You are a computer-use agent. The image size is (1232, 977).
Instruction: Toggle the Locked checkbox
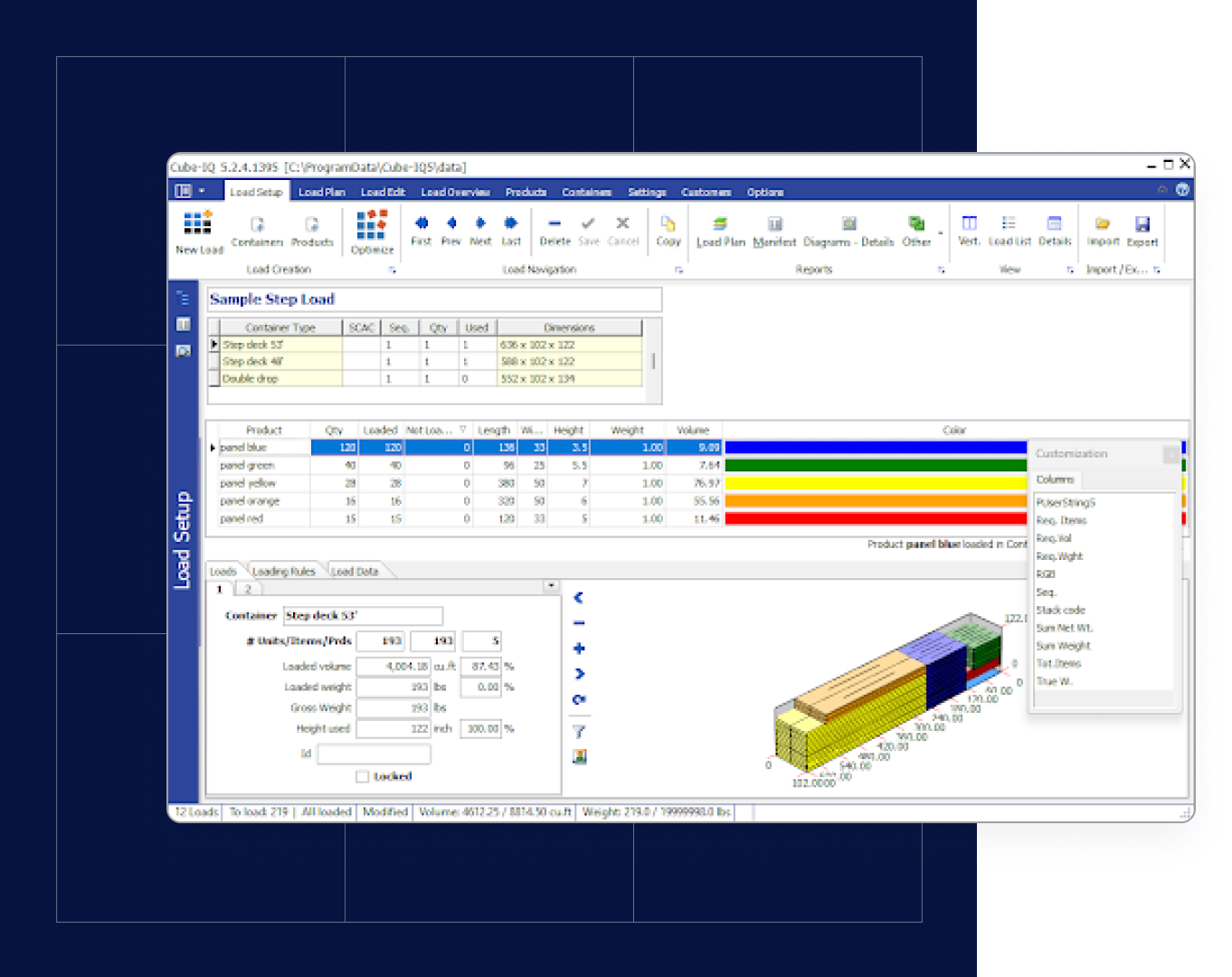[363, 776]
